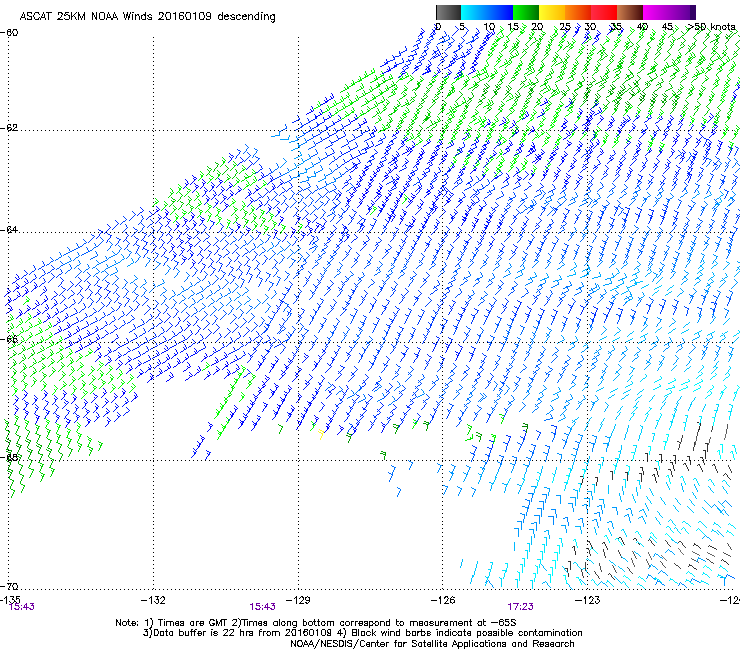Click the -60 latitude axis label
This screenshot has height=650, width=740.
(x=9, y=33)
